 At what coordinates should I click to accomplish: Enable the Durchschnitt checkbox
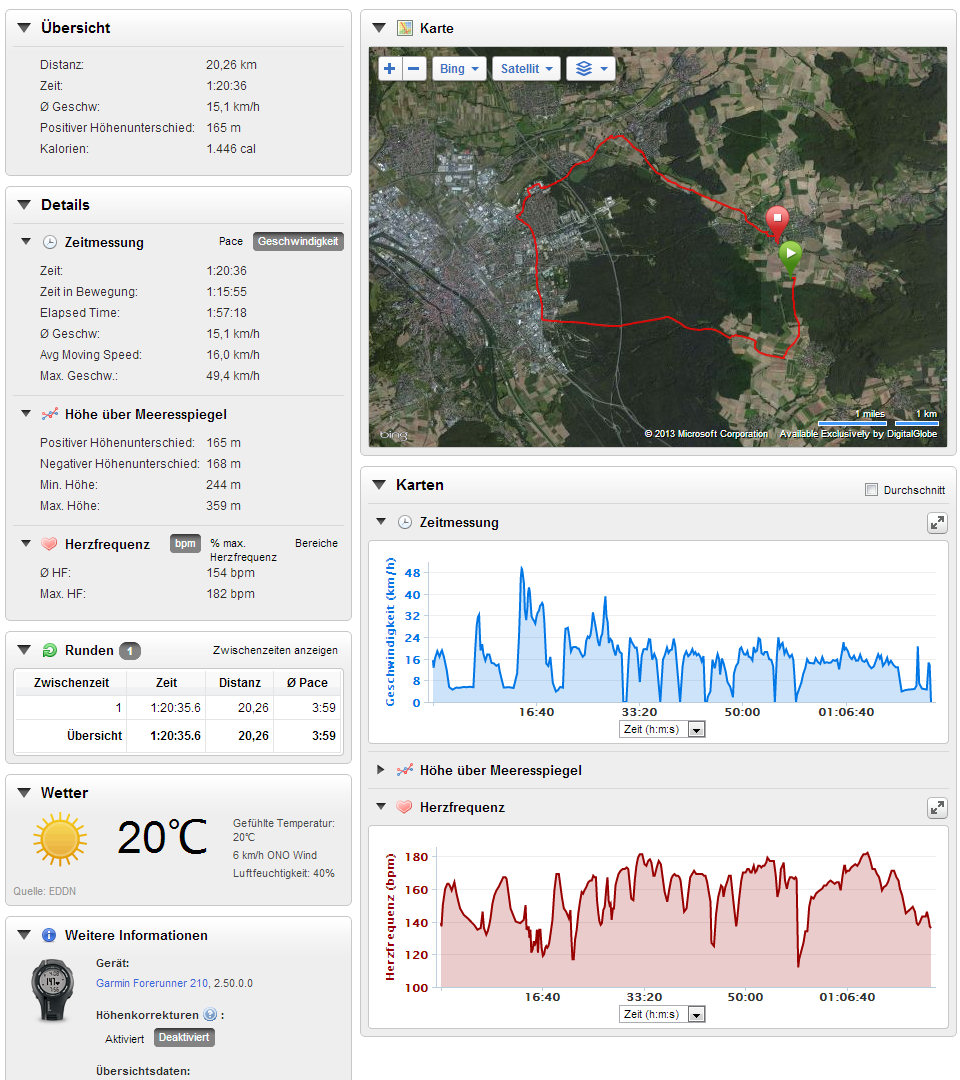[x=871, y=490]
